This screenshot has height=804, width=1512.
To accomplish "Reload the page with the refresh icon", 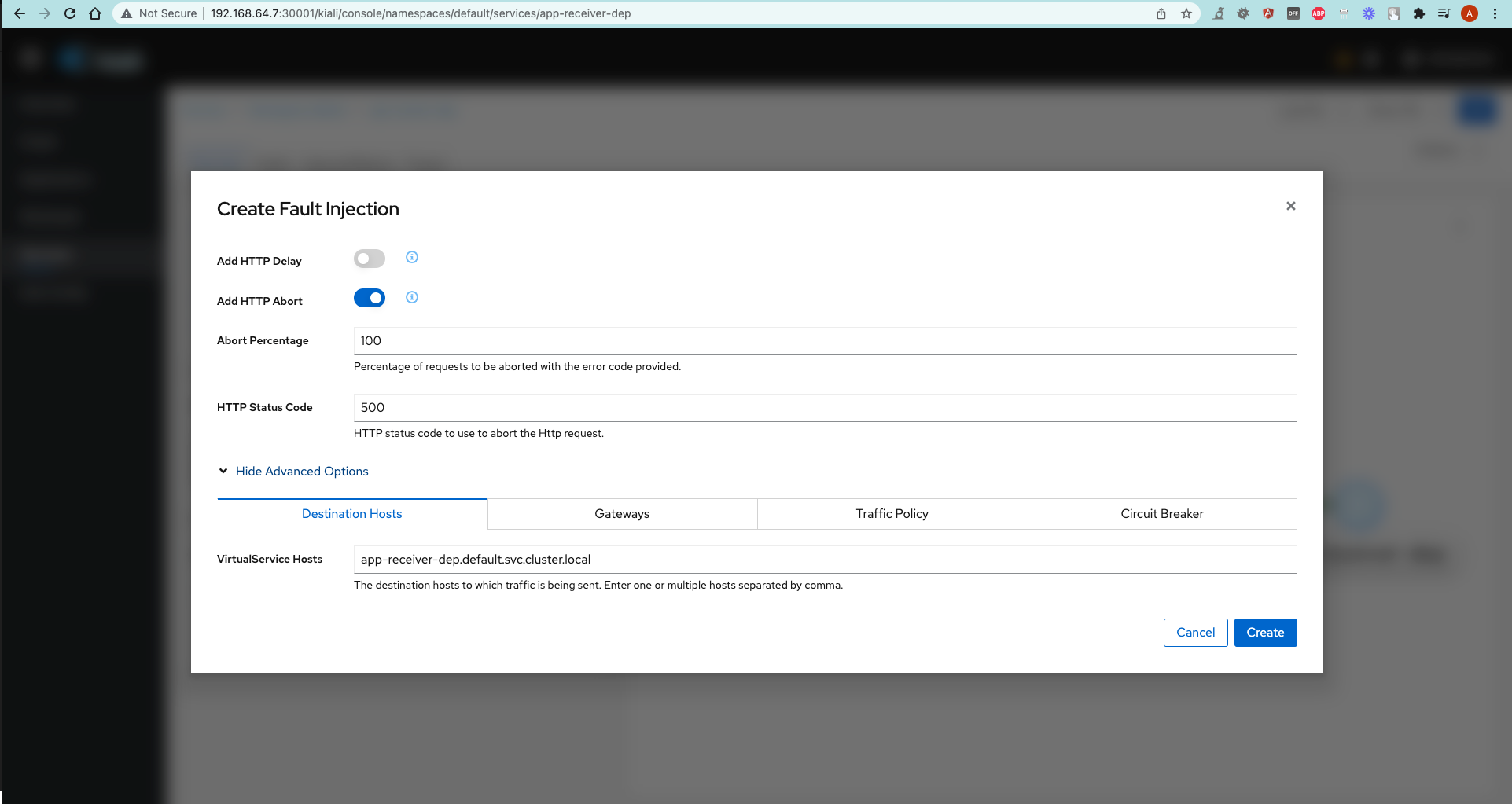I will (70, 13).
